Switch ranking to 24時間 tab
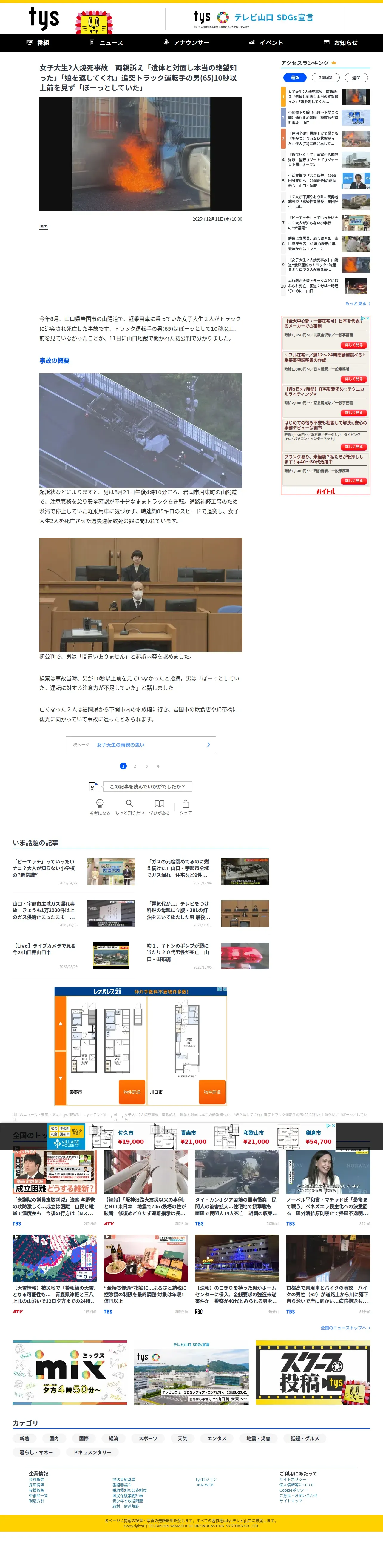 325,77
